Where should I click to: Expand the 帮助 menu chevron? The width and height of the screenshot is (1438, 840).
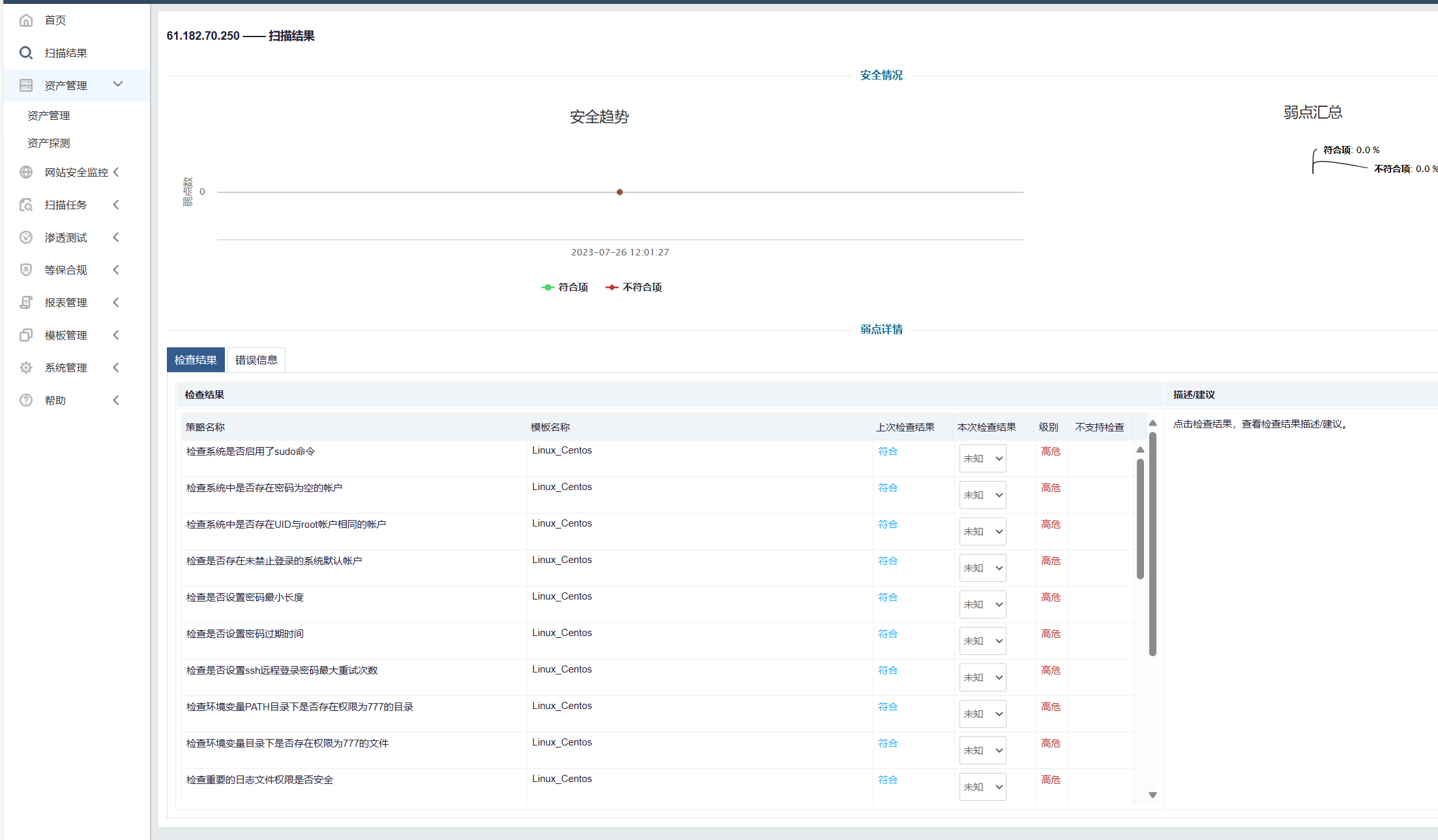(x=116, y=400)
